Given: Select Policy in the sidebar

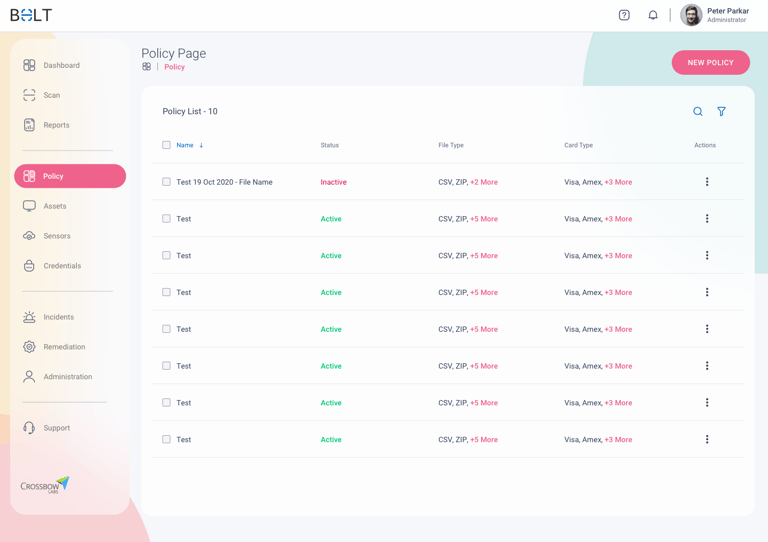Looking at the screenshot, I should [70, 176].
